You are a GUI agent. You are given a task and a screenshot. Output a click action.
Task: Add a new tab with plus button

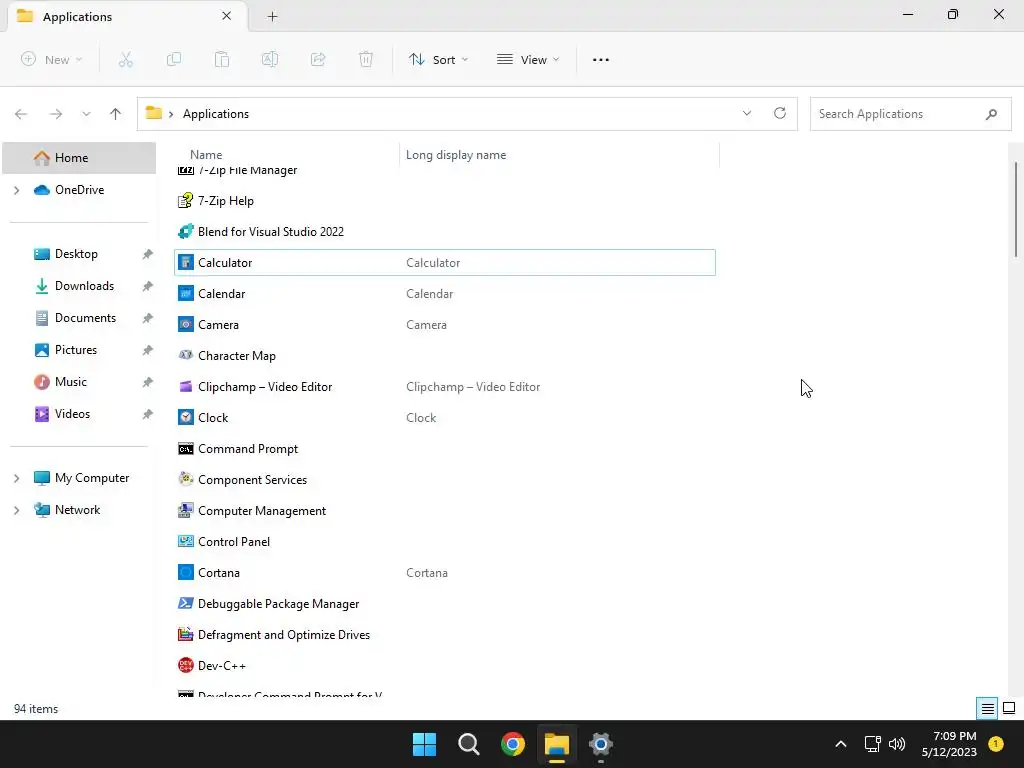tap(272, 16)
